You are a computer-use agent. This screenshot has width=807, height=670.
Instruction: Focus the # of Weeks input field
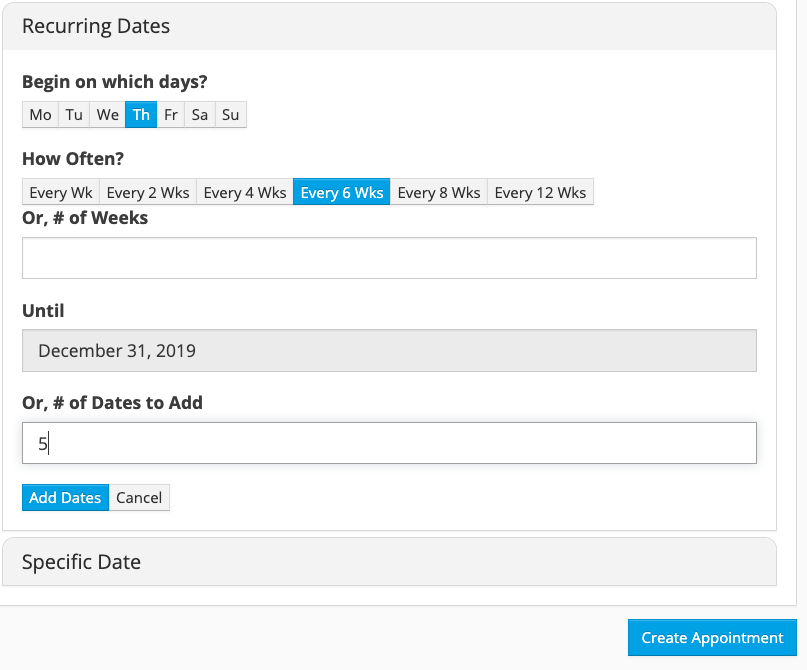click(x=389, y=258)
